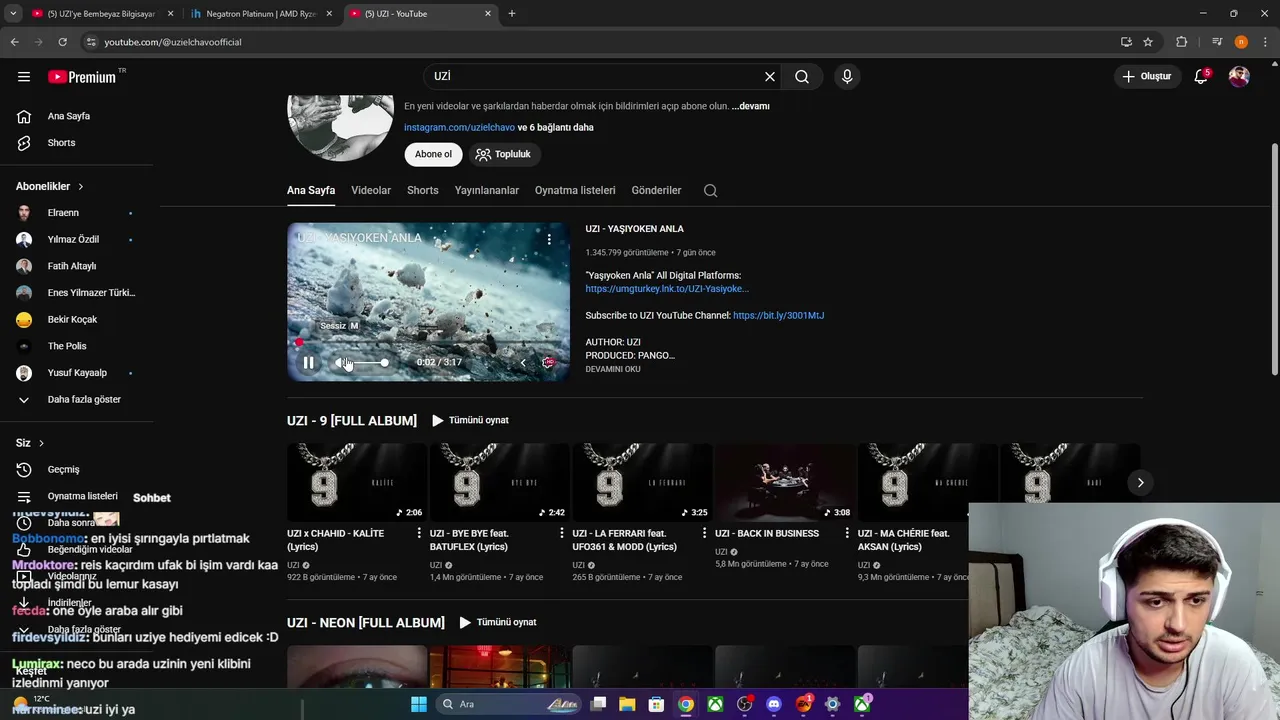Play all of UZI - NEON album
Viewport: 1280px width, 720px height.
(x=498, y=622)
